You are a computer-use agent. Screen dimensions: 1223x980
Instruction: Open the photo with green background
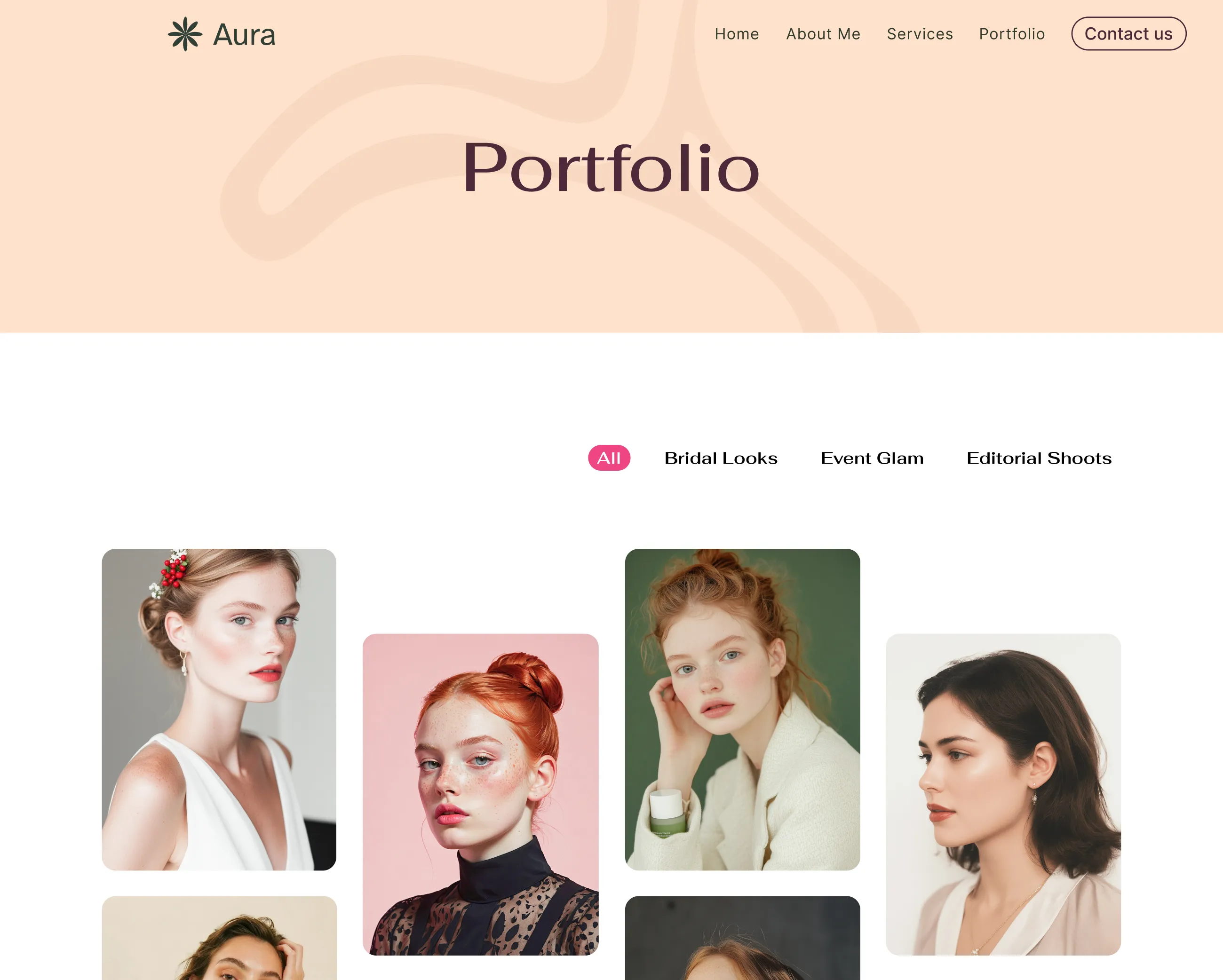[743, 710]
